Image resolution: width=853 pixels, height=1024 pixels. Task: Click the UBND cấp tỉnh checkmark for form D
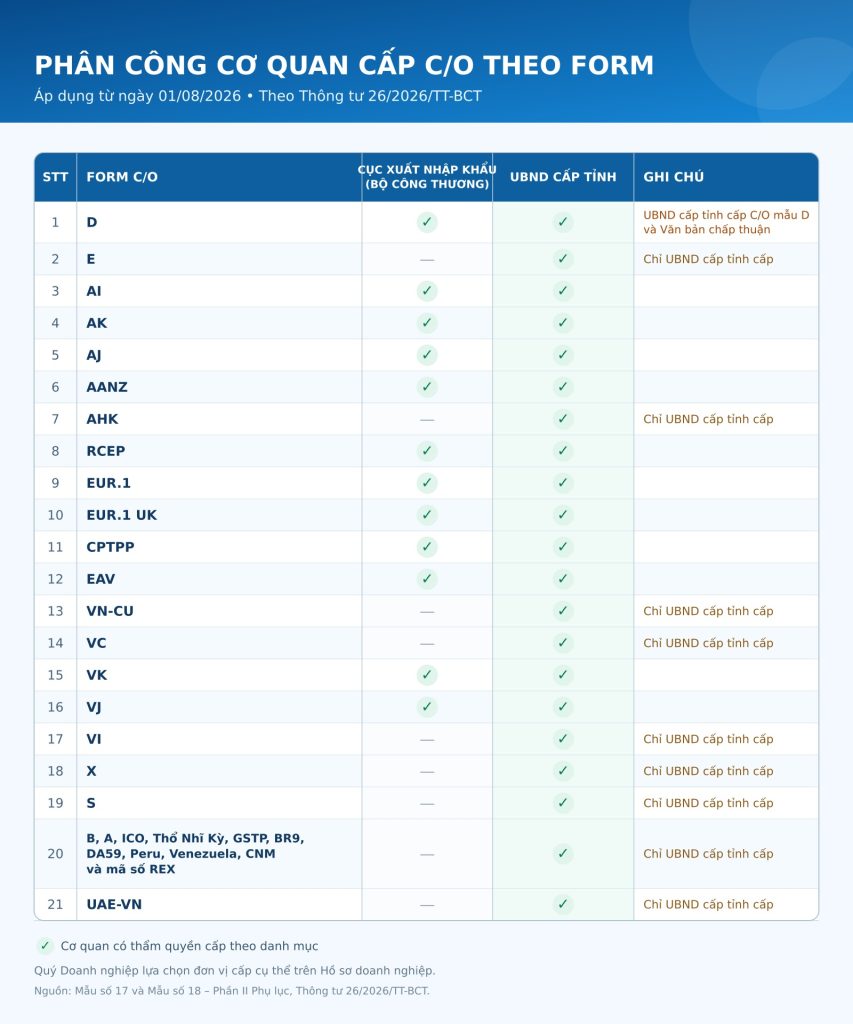[562, 222]
